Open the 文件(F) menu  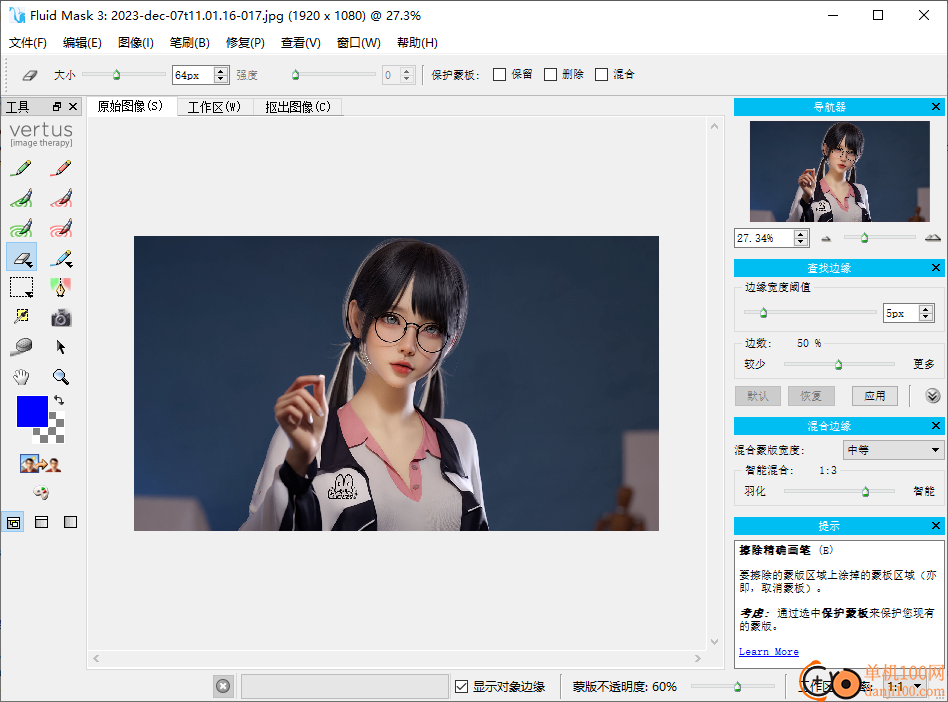click(28, 42)
